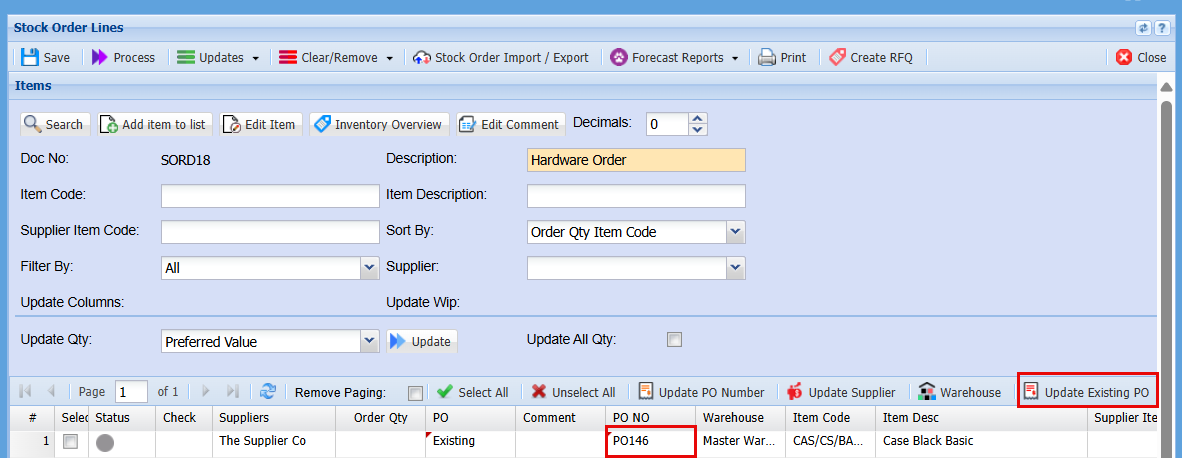The image size is (1182, 458).
Task: Open Edit Item
Action: 261,124
